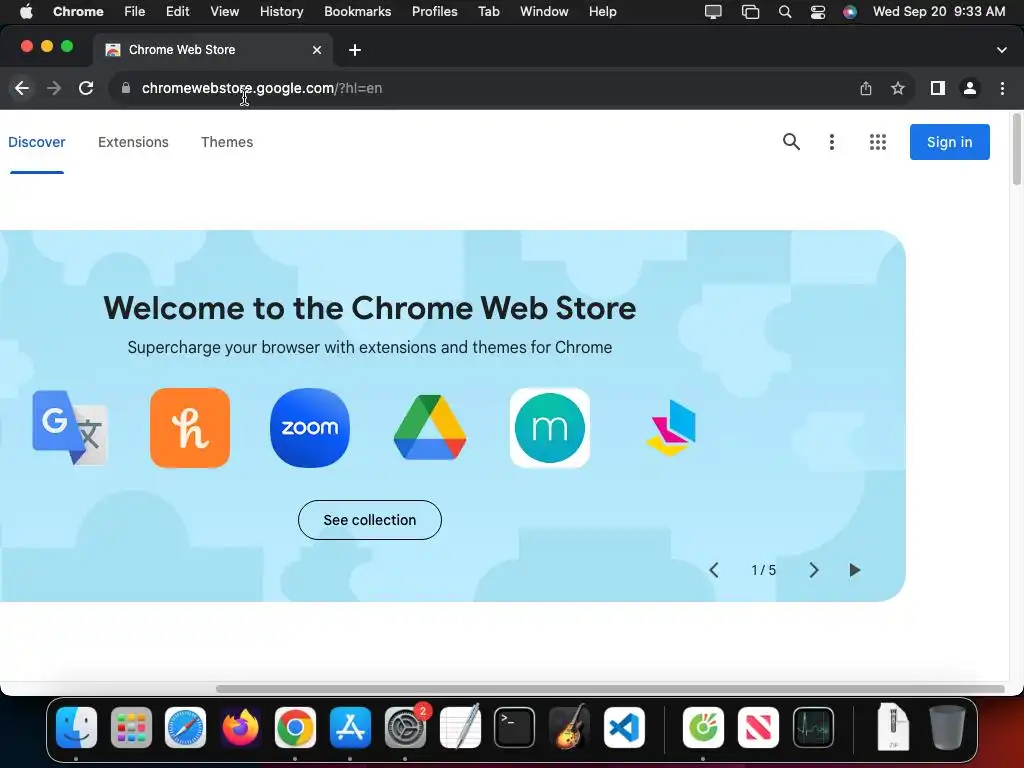Open the Google apps grid

(x=878, y=142)
